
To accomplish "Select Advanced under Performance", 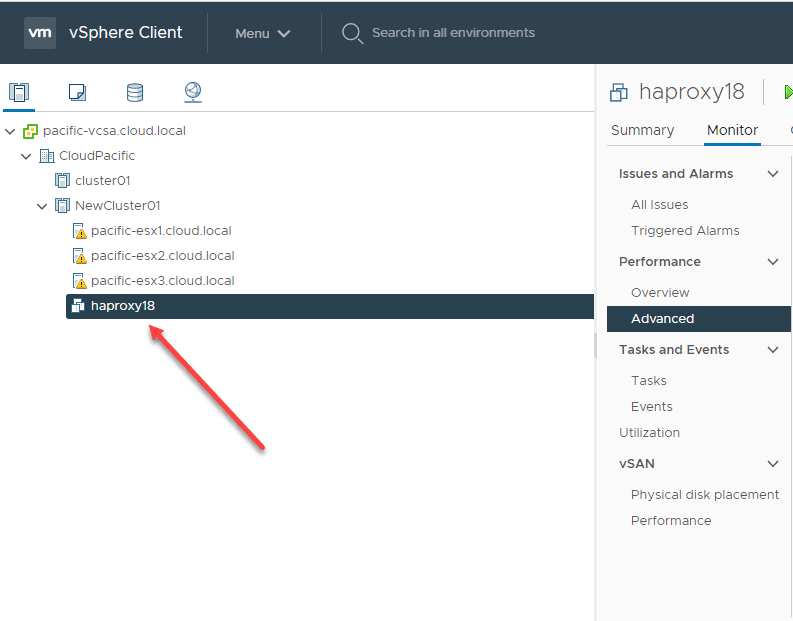I will 698,319.
